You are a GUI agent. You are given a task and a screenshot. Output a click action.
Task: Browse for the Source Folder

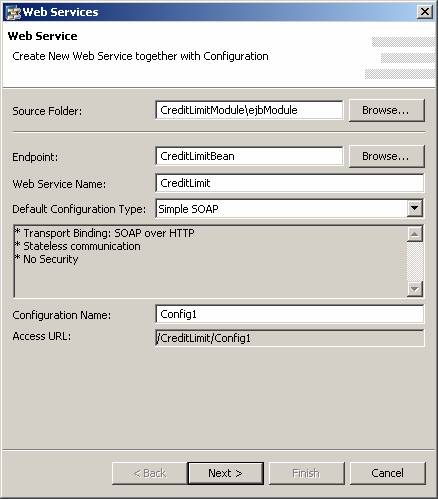click(x=387, y=110)
